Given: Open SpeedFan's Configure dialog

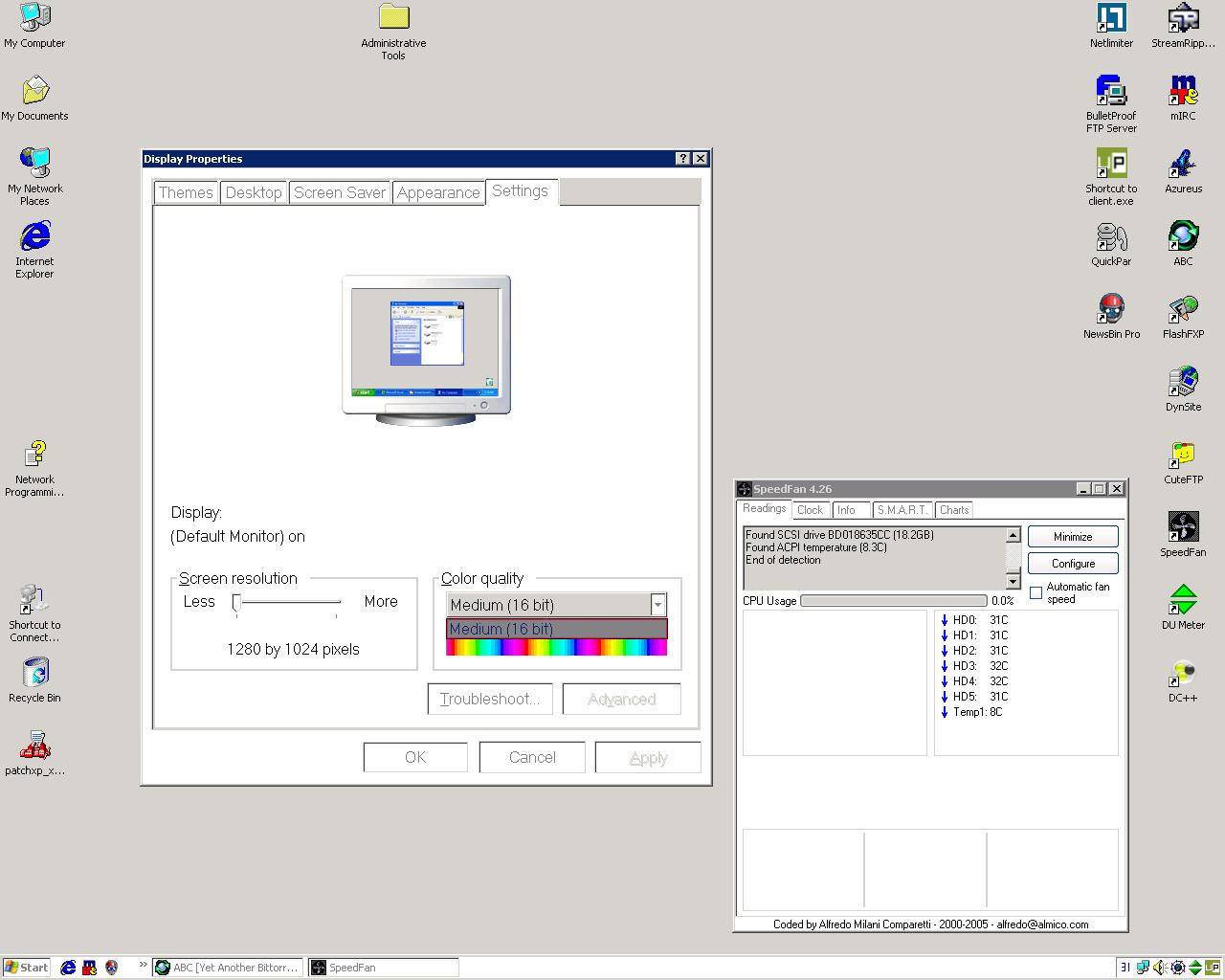Looking at the screenshot, I should 1072,564.
